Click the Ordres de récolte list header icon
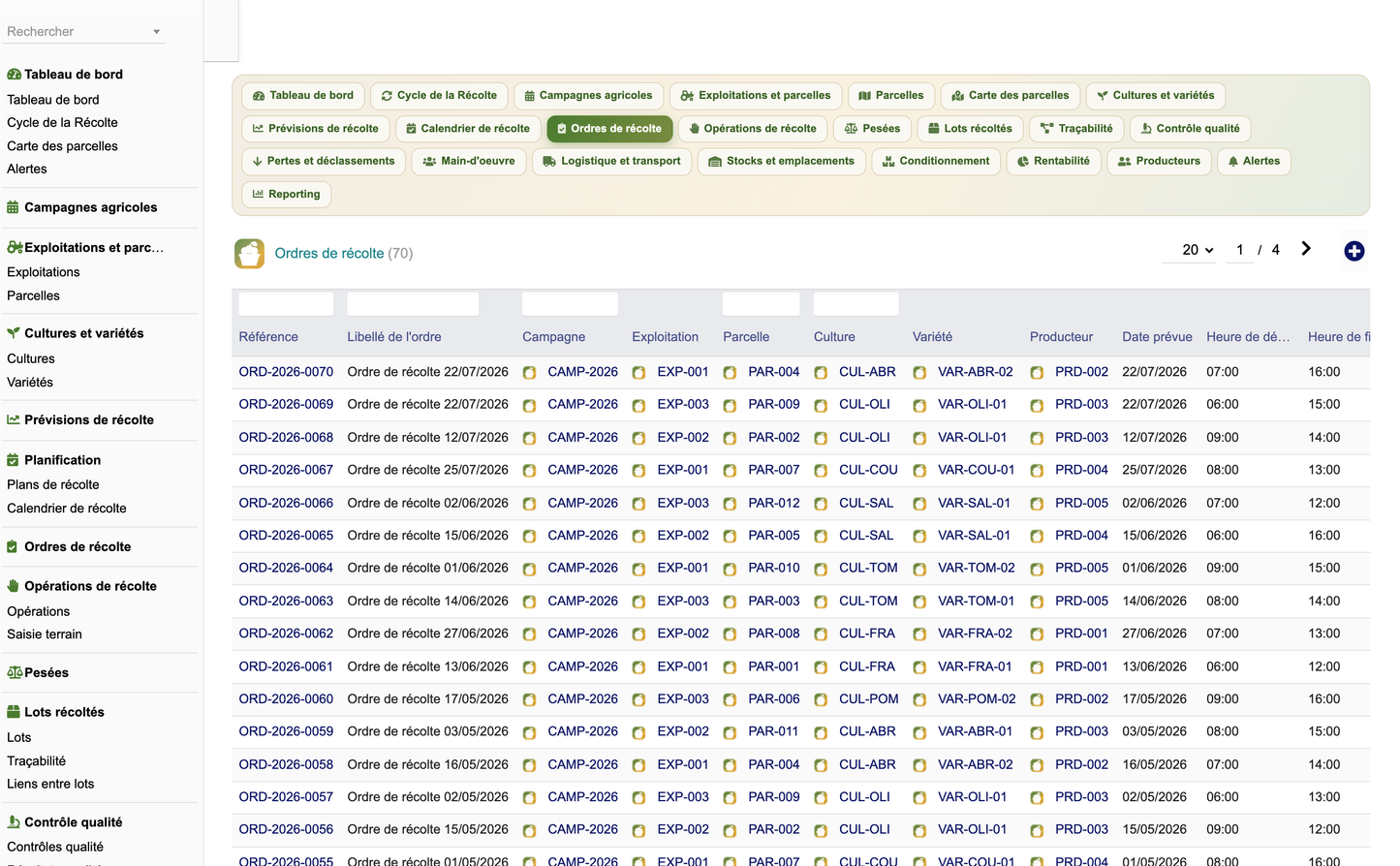1400x866 pixels. (x=249, y=254)
